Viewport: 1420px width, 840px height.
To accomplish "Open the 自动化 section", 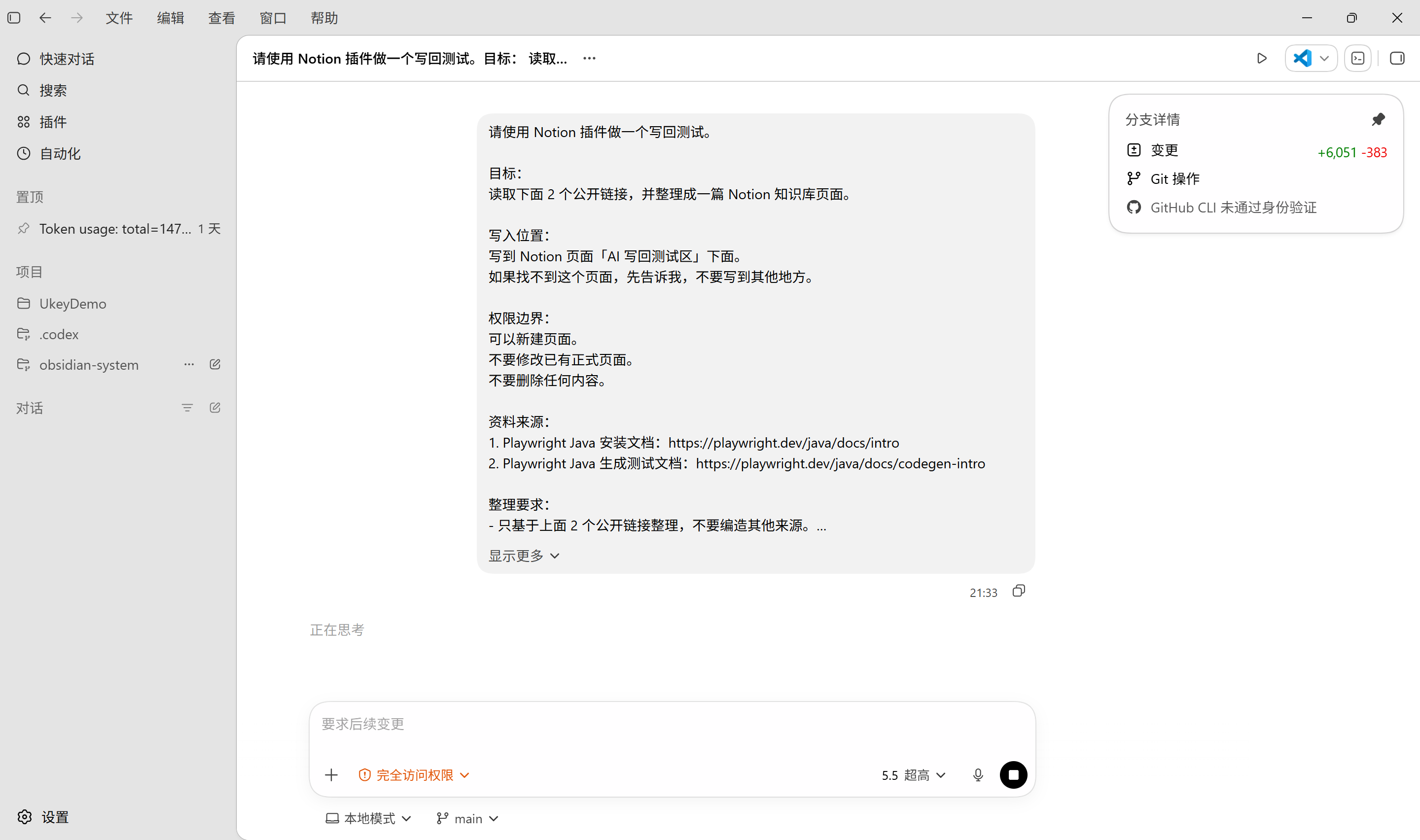I will pyautogui.click(x=118, y=154).
